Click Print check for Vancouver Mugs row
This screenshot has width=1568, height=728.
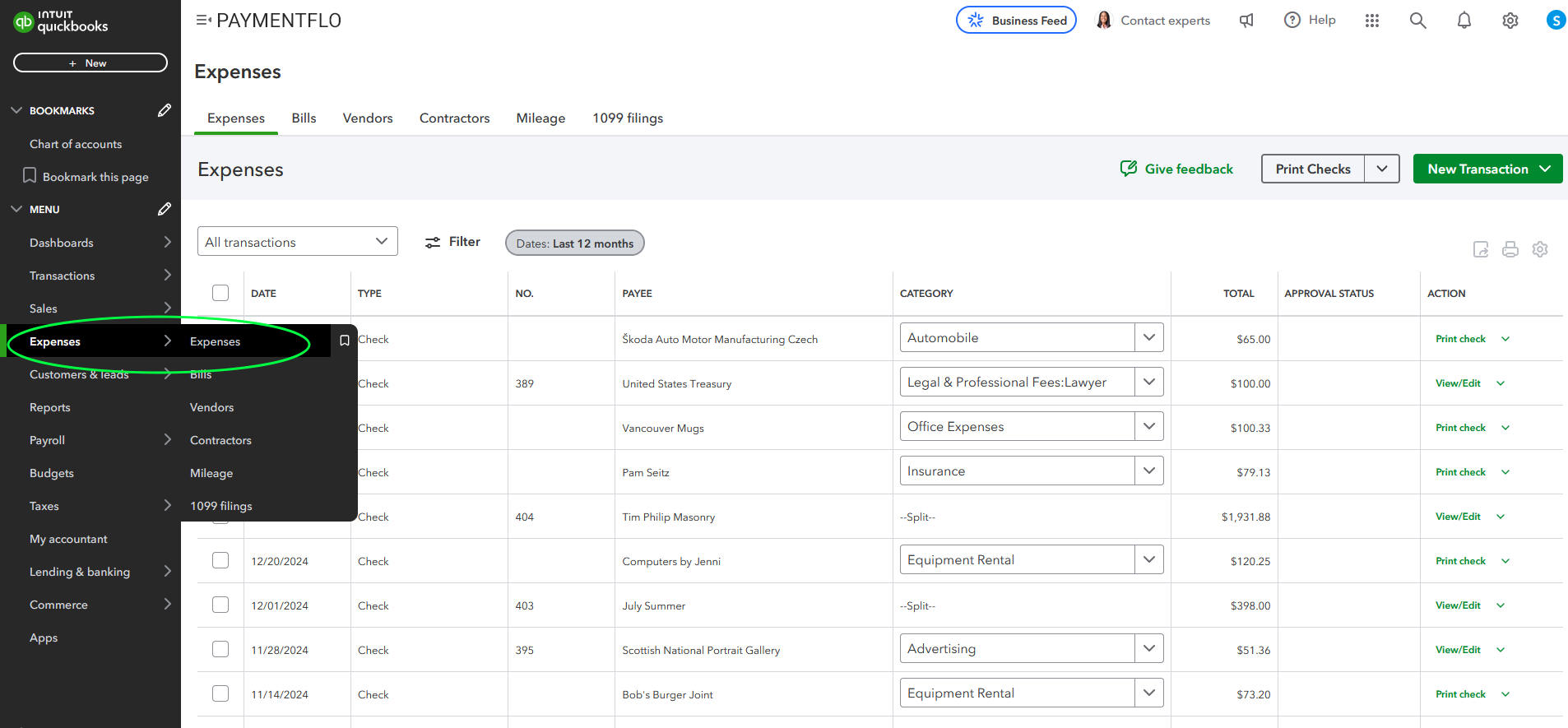pyautogui.click(x=1460, y=428)
